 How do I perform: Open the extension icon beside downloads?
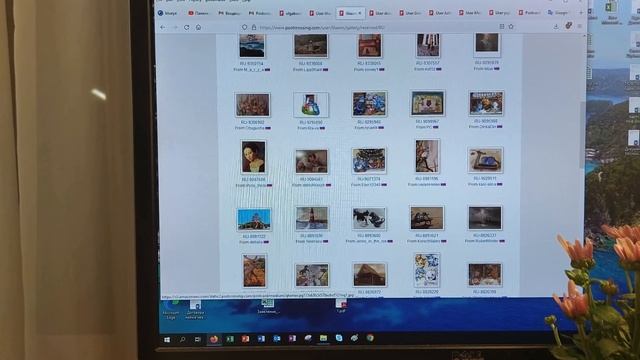pyautogui.click(x=569, y=26)
